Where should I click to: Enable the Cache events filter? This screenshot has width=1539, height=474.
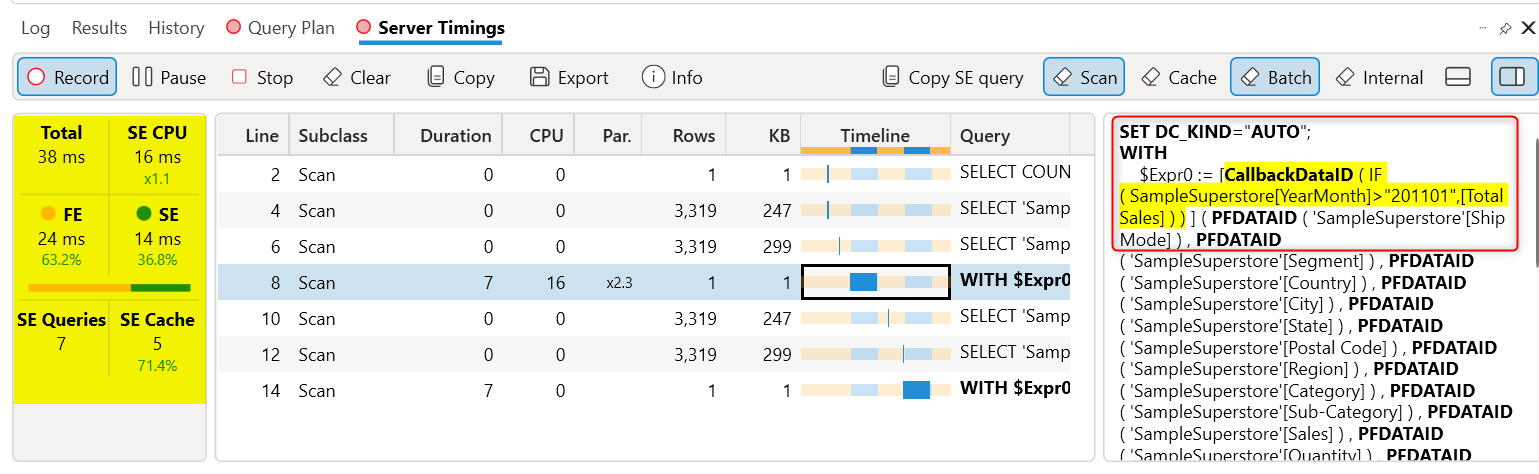click(x=1179, y=77)
